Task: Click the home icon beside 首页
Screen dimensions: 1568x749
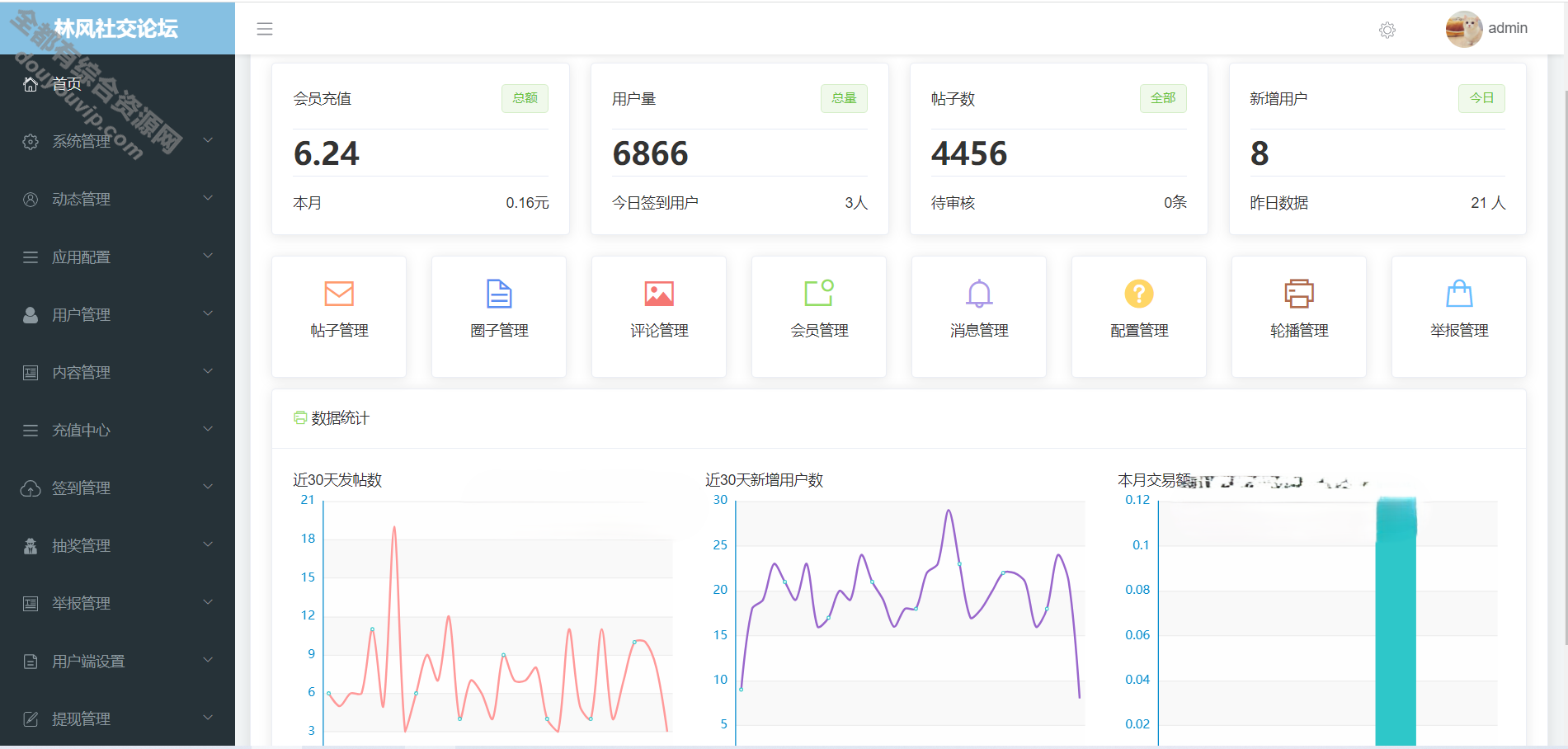Action: coord(31,84)
